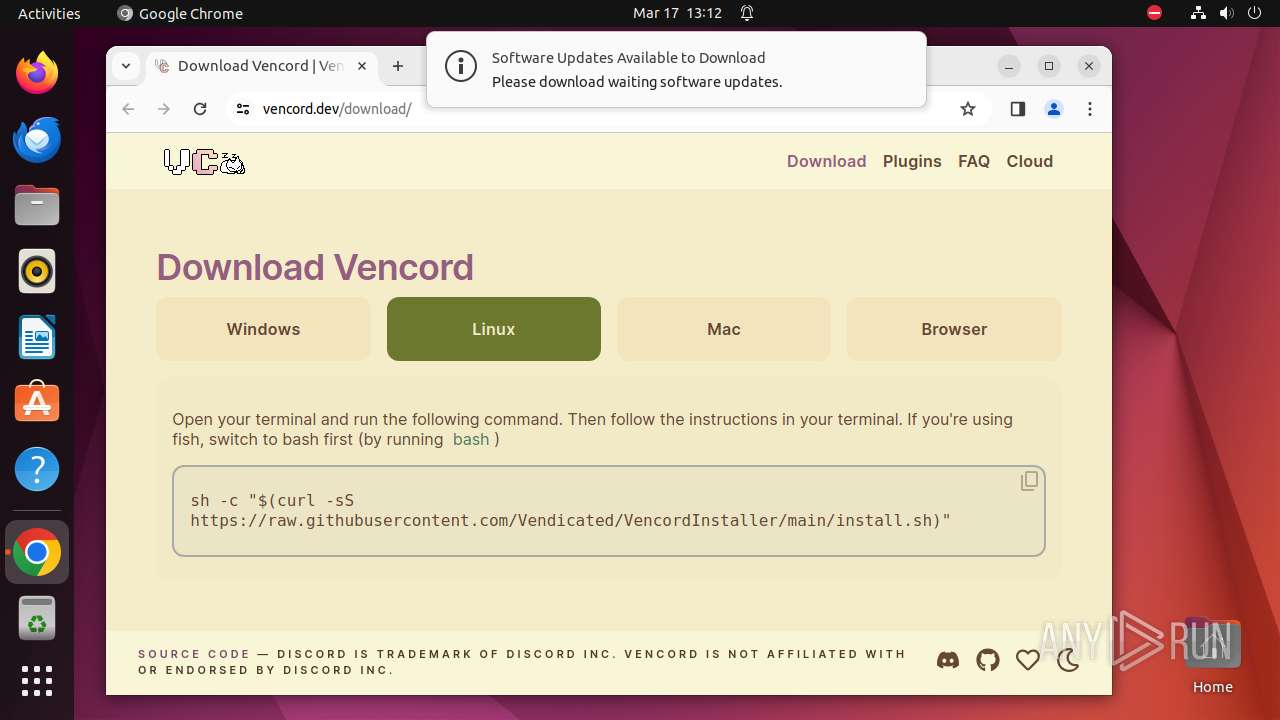This screenshot has width=1280, height=720.
Task: Open the network icon in system tray
Action: click(1198, 13)
